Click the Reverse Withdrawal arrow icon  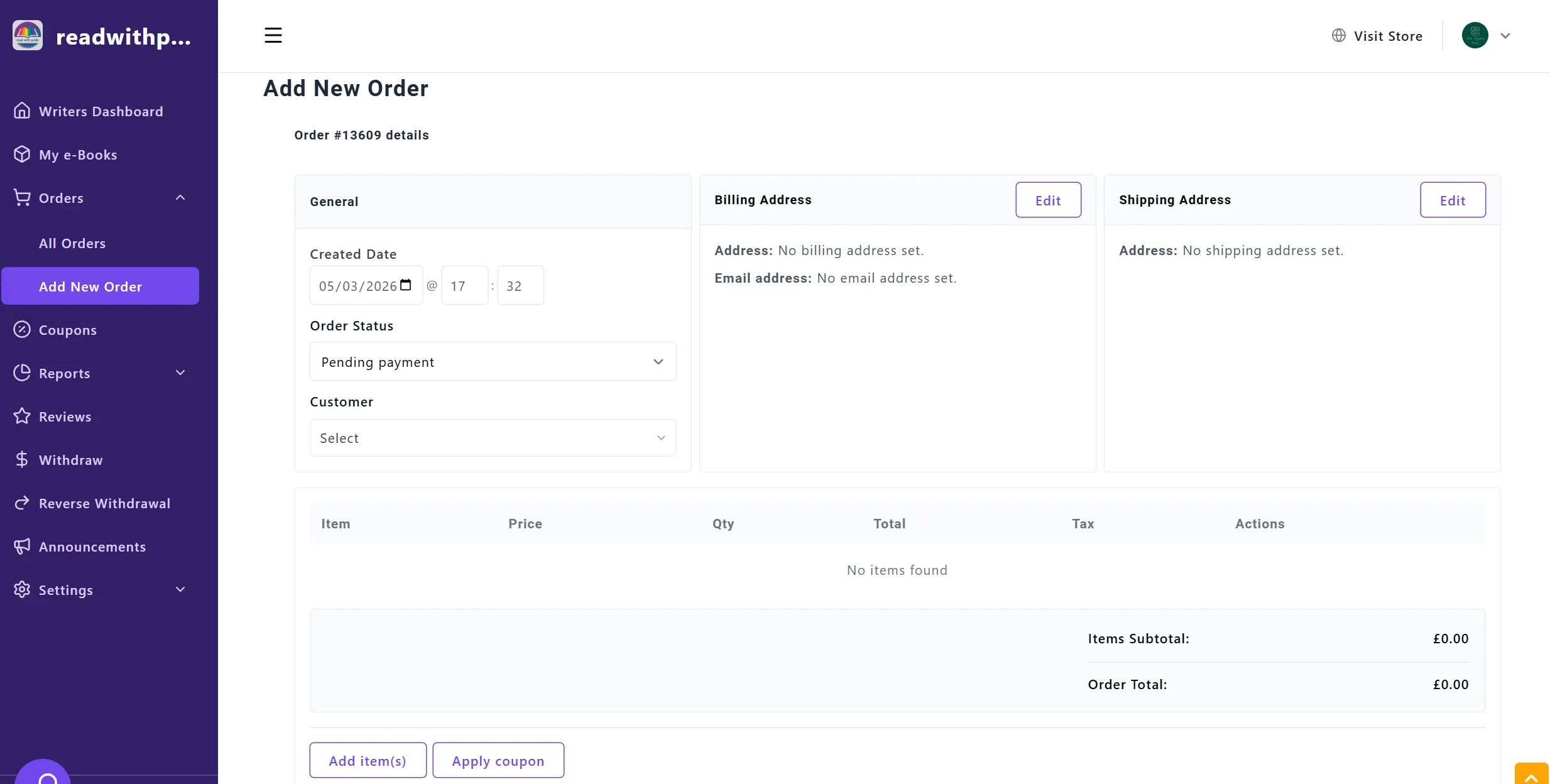coord(22,503)
